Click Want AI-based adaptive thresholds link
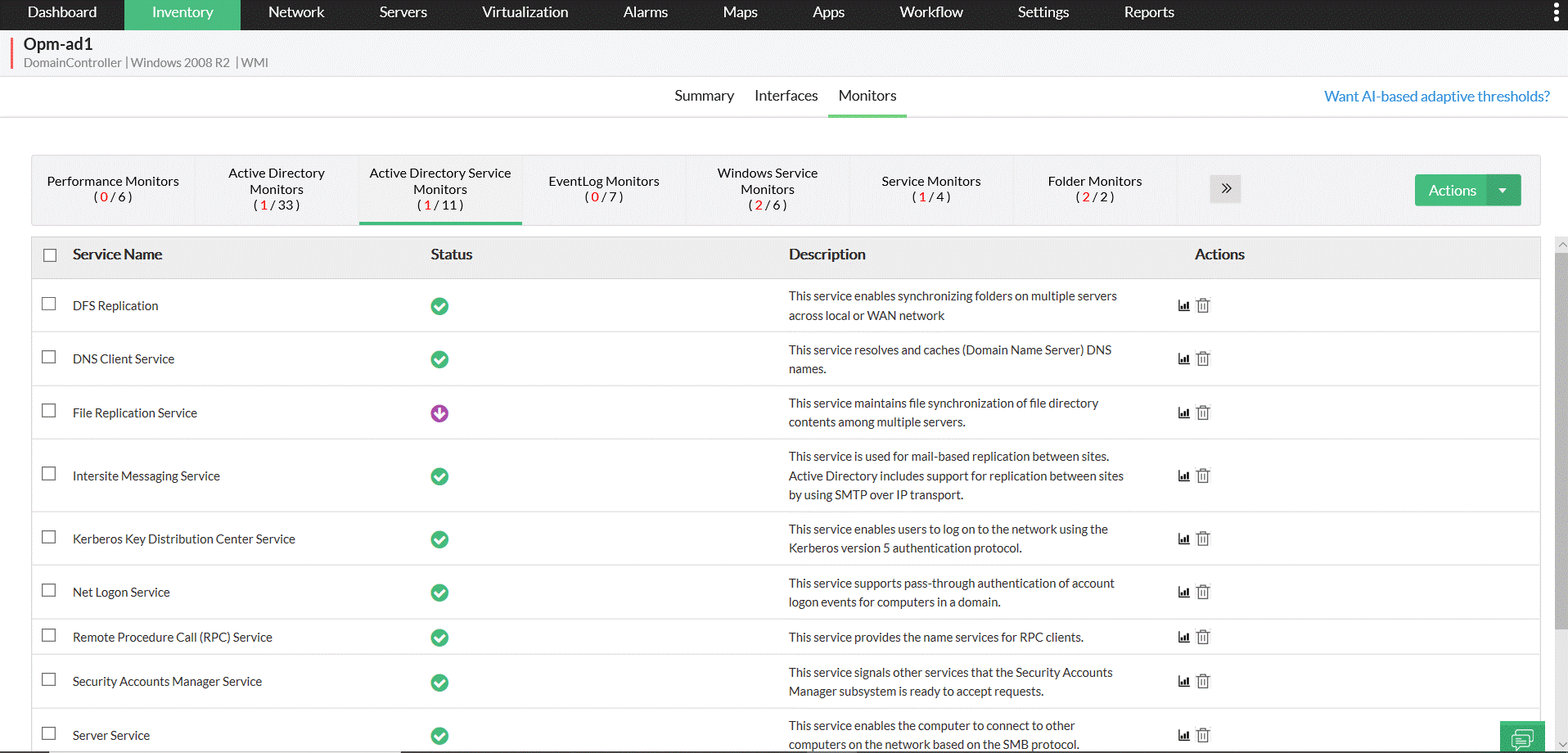The height and width of the screenshot is (753, 1568). coord(1436,97)
